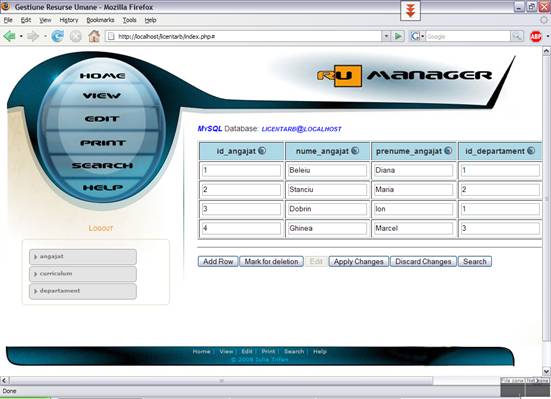
Task: Click the Add Row button
Action: [218, 262]
